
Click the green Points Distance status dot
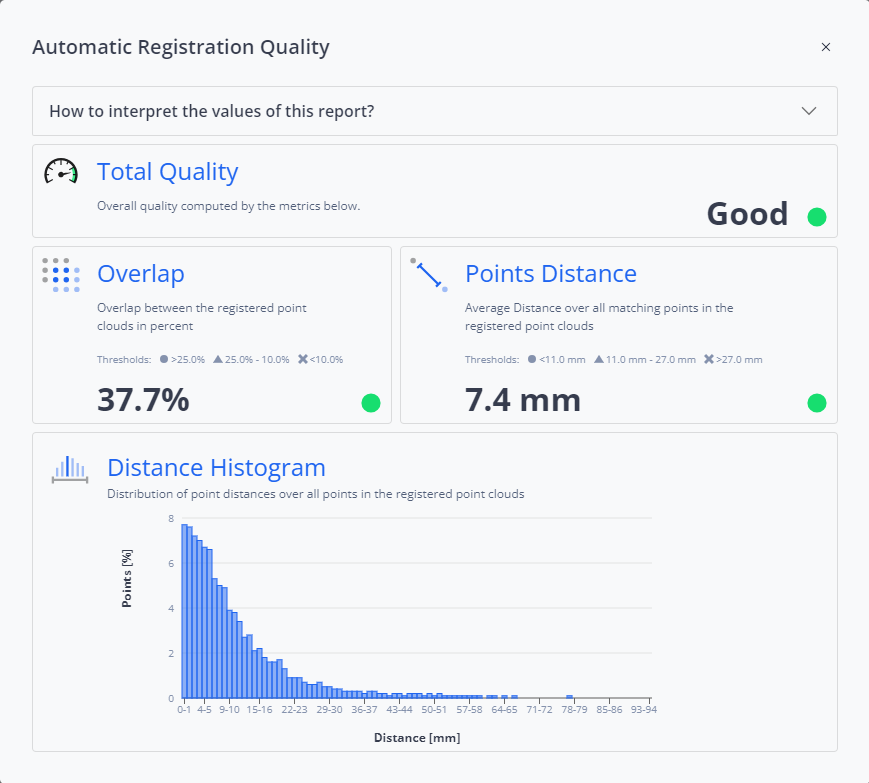pos(817,403)
